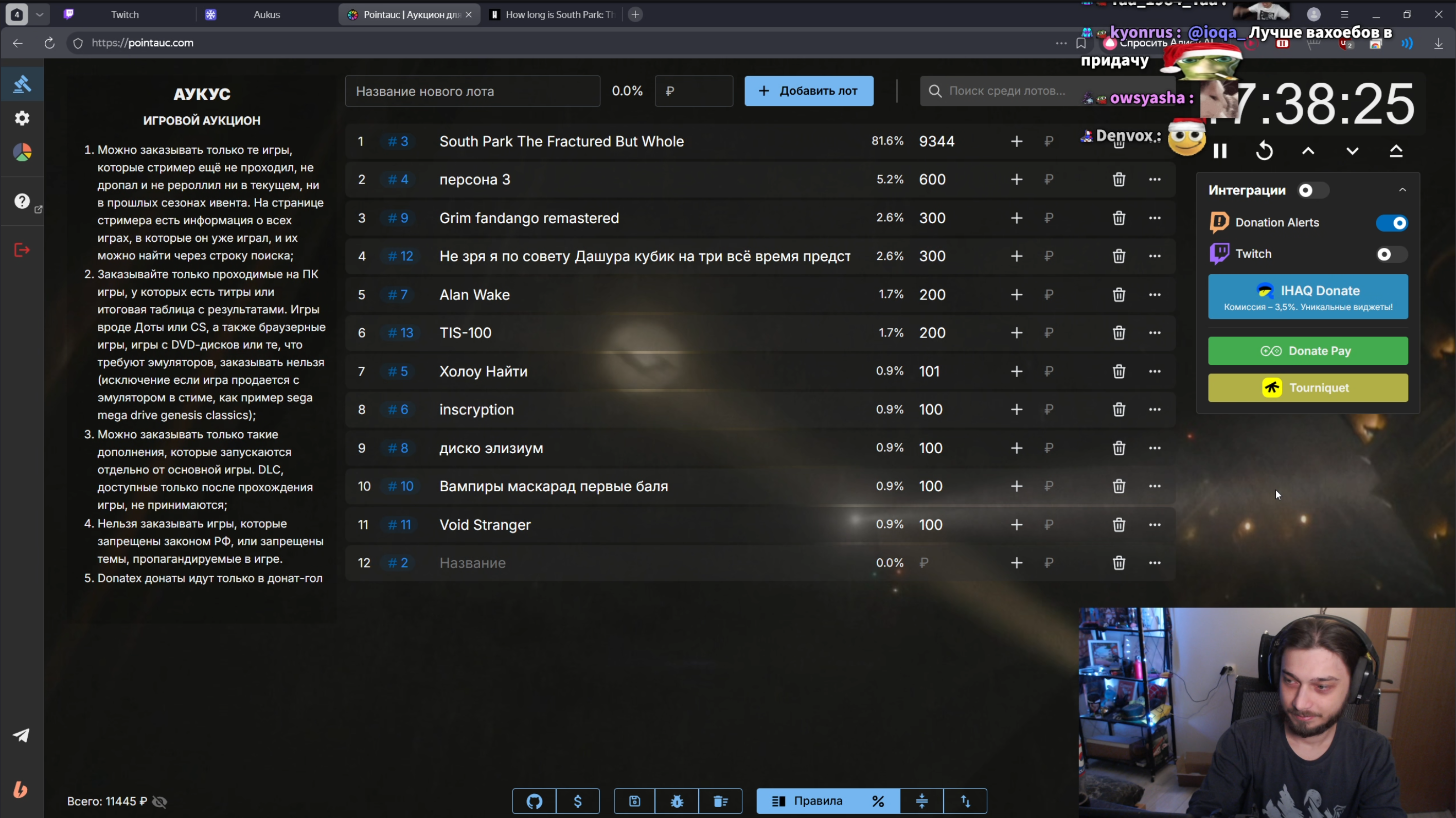The width and height of the screenshot is (1456, 818).
Task: Click the Добавить лот button
Action: click(808, 91)
